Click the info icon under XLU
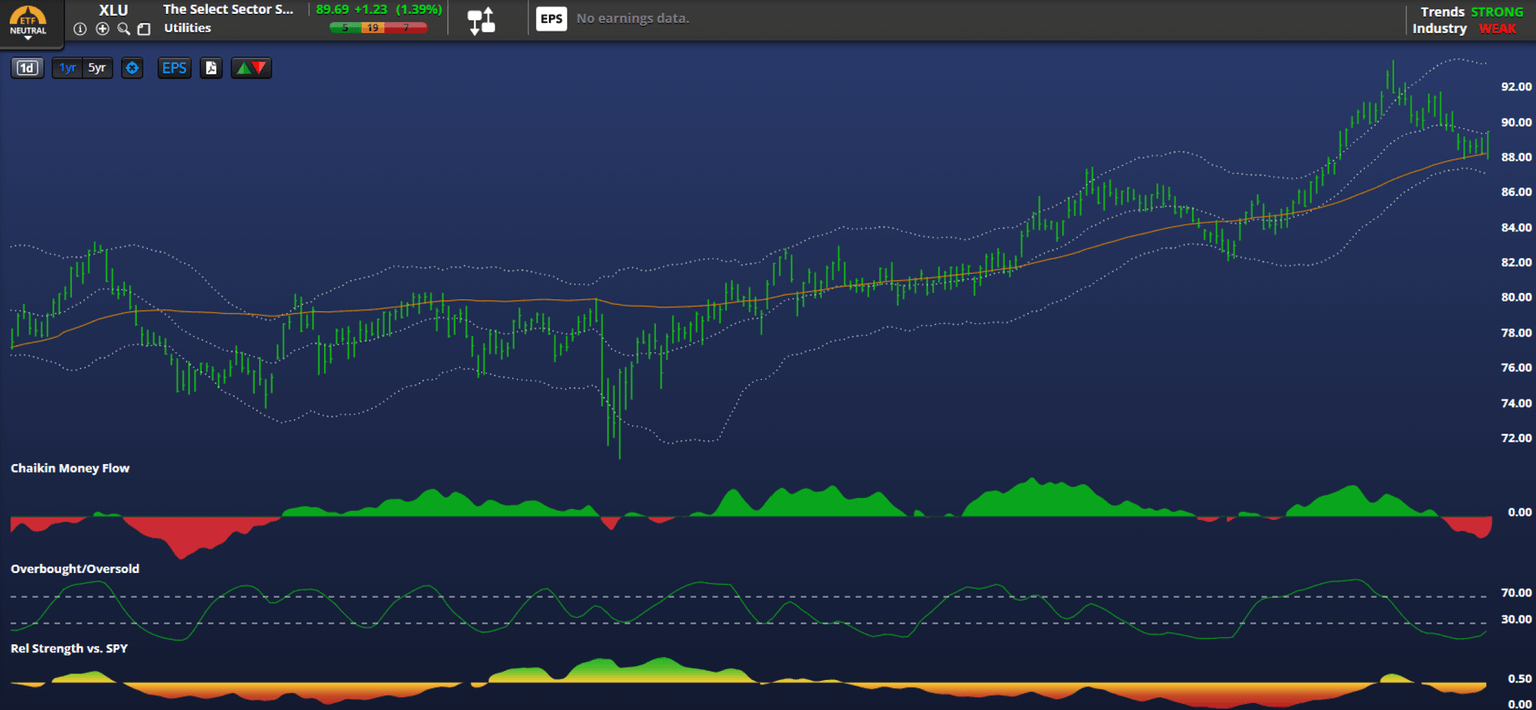 tap(81, 29)
